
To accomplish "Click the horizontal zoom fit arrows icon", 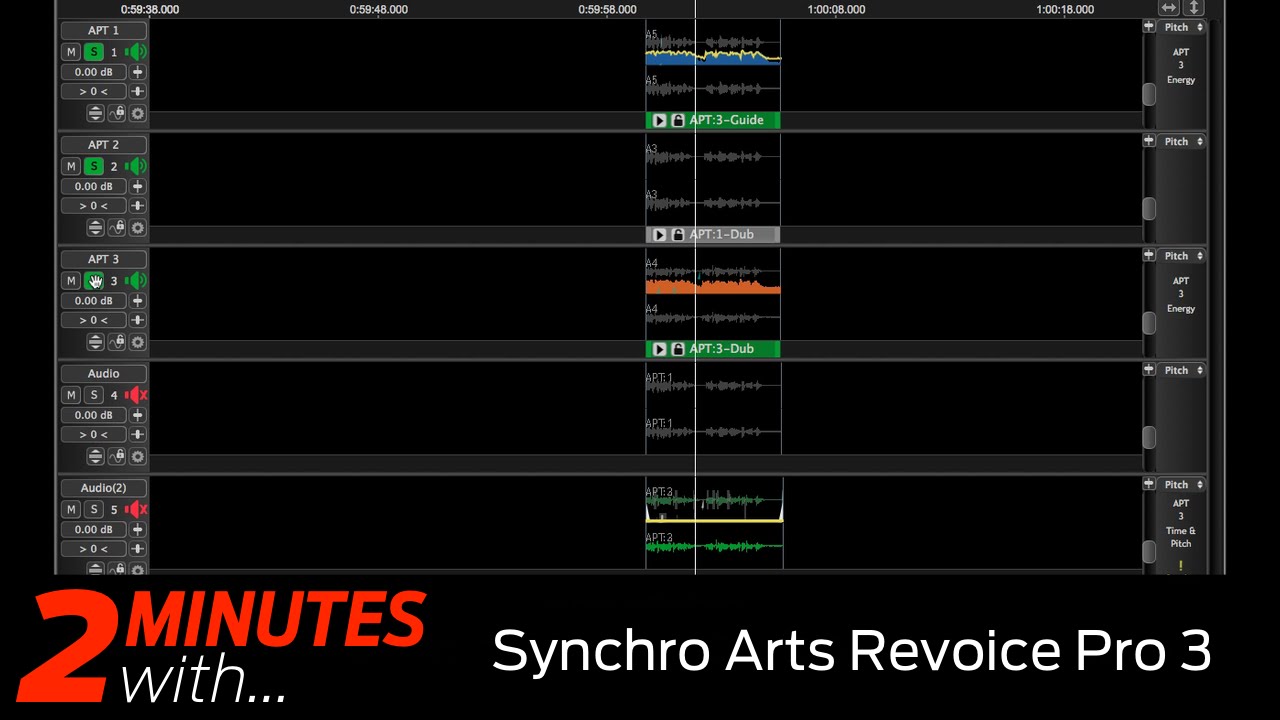I will (1168, 8).
